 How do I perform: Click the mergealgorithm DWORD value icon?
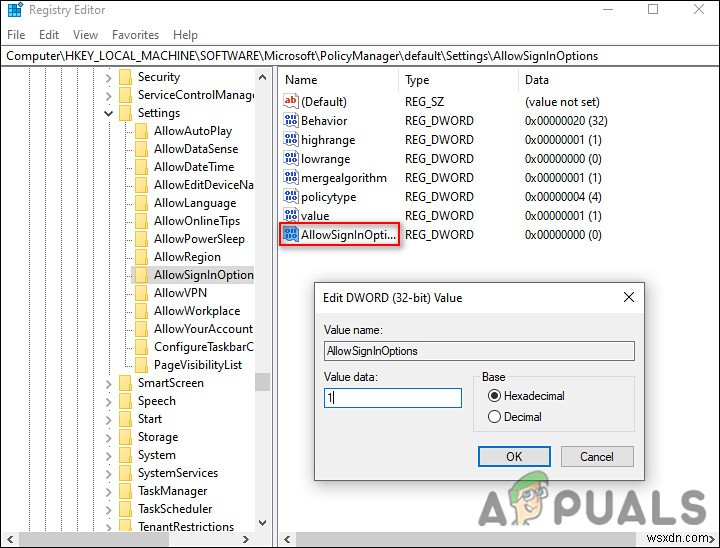(291, 177)
